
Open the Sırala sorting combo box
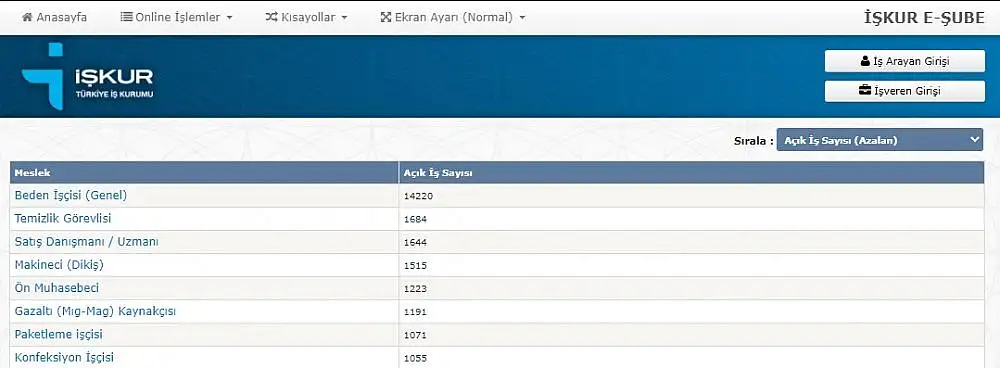879,140
